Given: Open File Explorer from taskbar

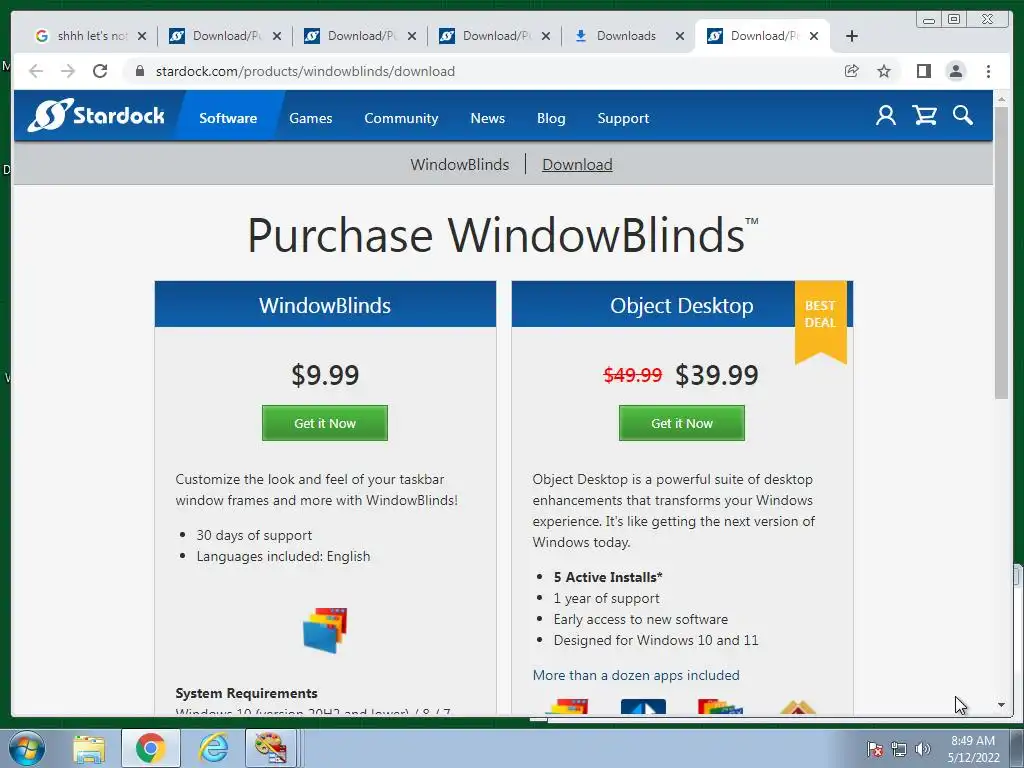Looking at the screenshot, I should click(x=89, y=749).
